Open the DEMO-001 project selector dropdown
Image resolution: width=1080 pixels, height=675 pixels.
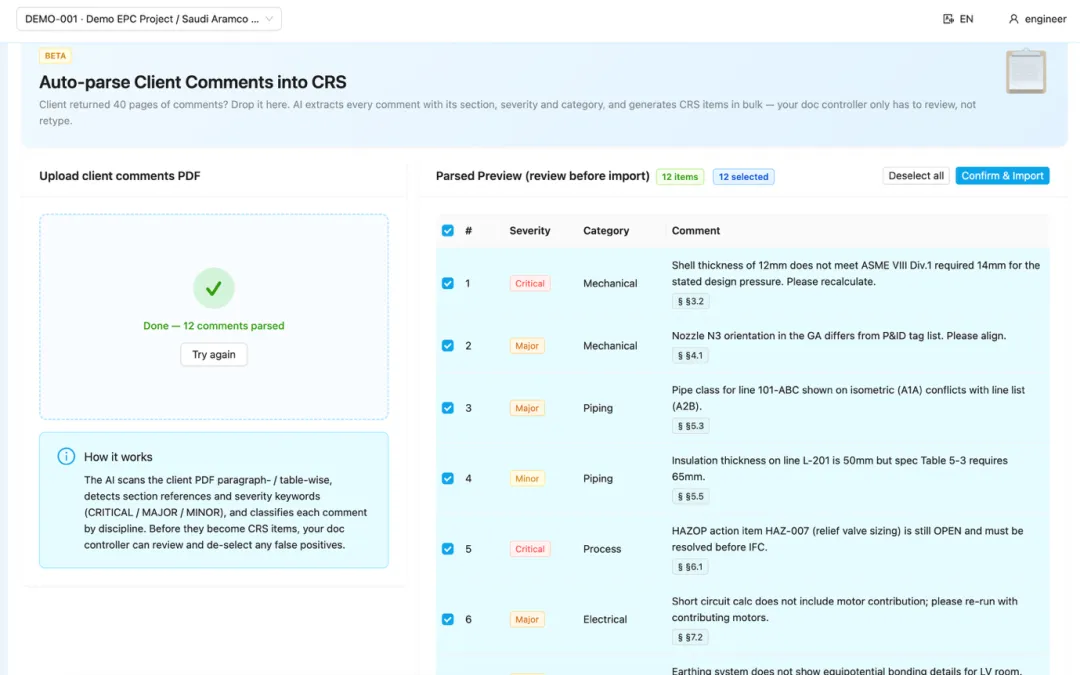coord(150,19)
